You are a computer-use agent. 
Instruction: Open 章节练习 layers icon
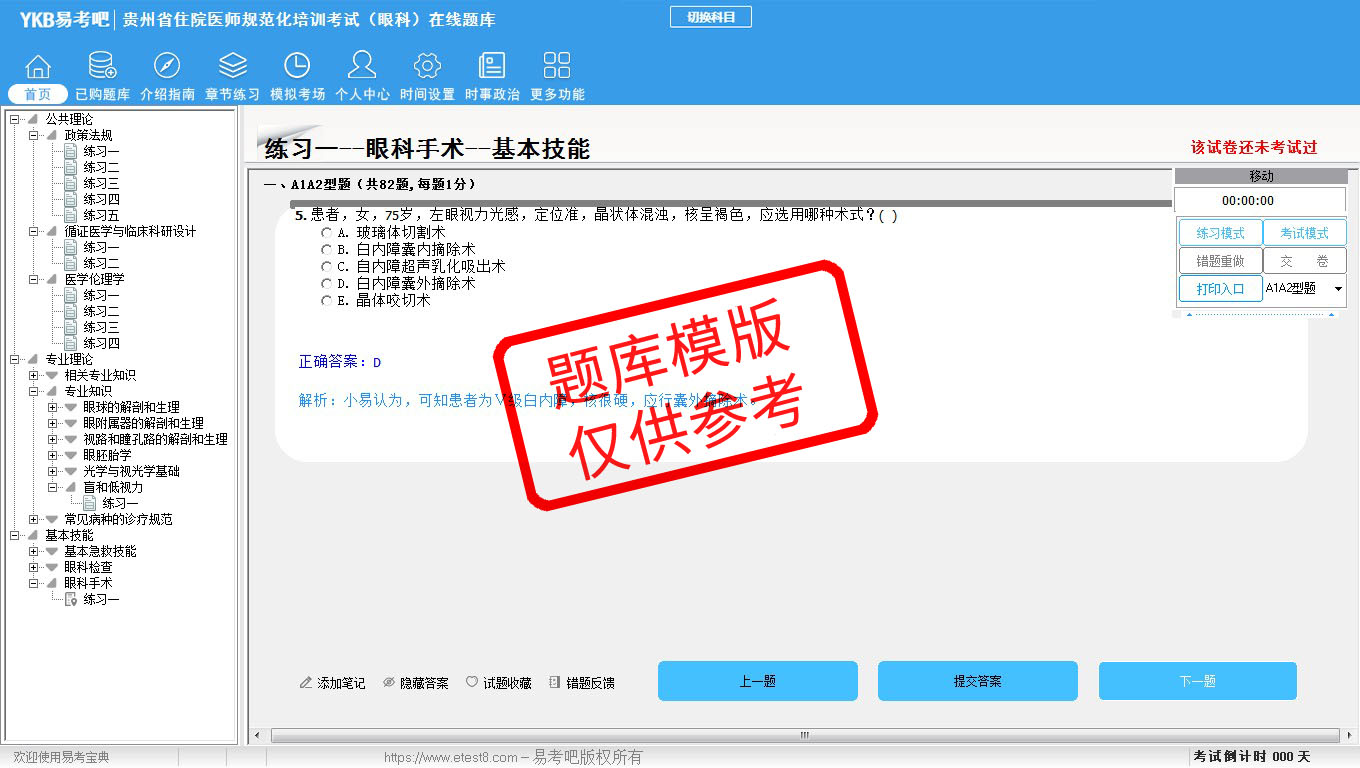coord(232,67)
